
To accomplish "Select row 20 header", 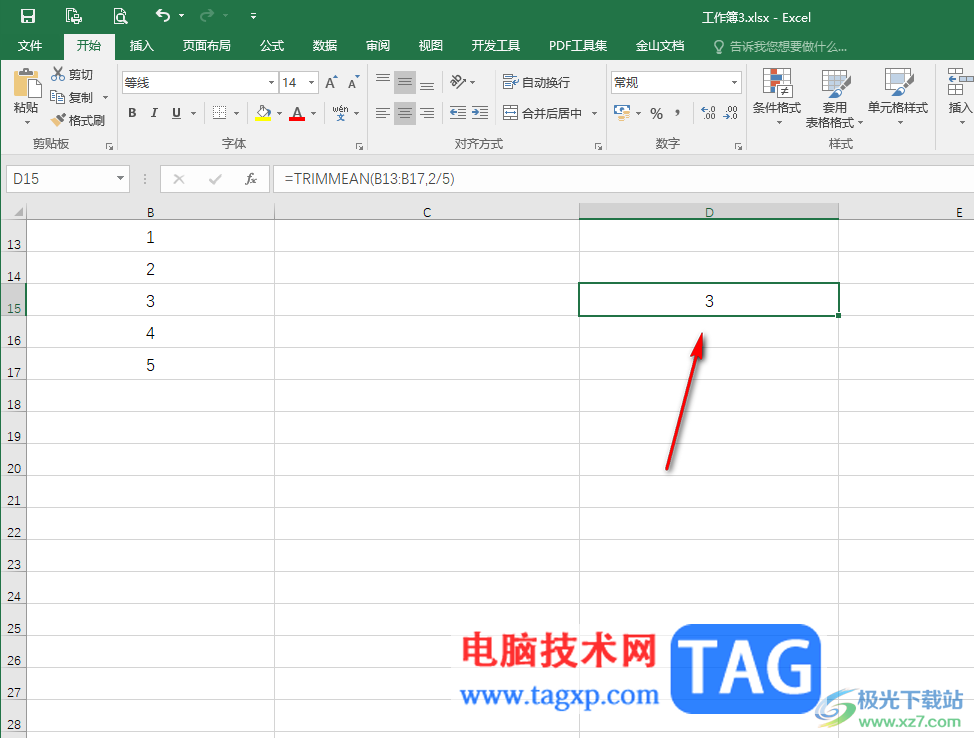I will [x=14, y=460].
